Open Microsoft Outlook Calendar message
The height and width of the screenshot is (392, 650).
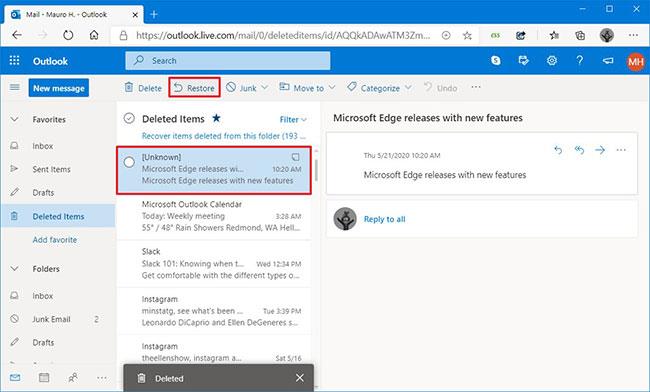(214, 216)
